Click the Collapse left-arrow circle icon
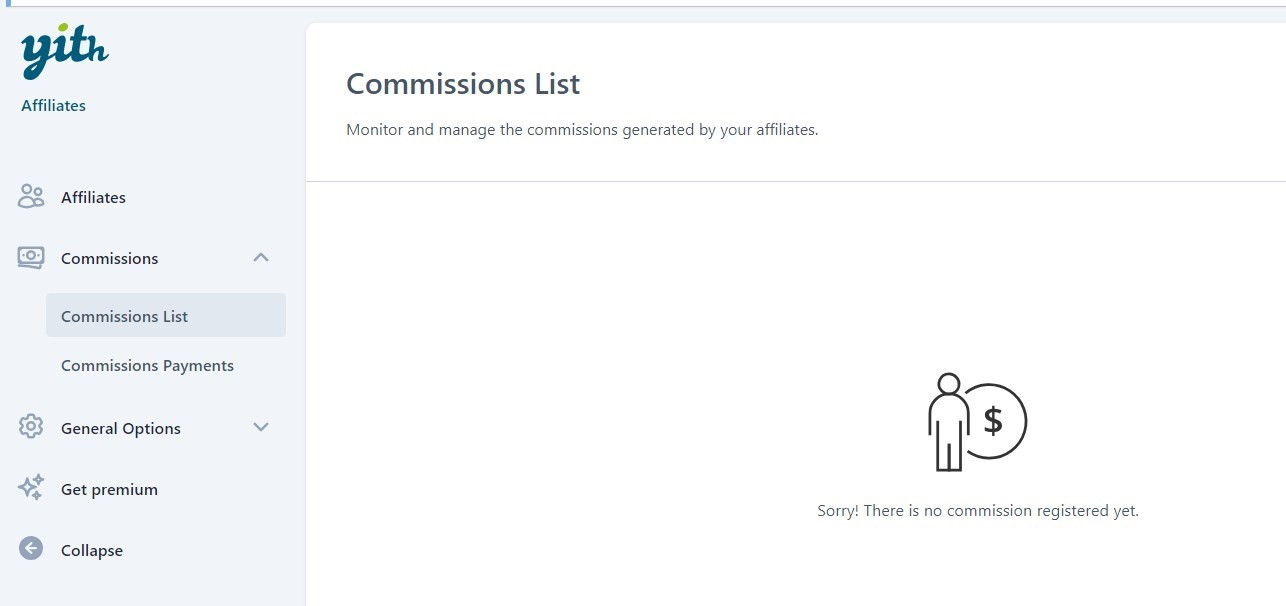The height and width of the screenshot is (606, 1286). tap(31, 549)
